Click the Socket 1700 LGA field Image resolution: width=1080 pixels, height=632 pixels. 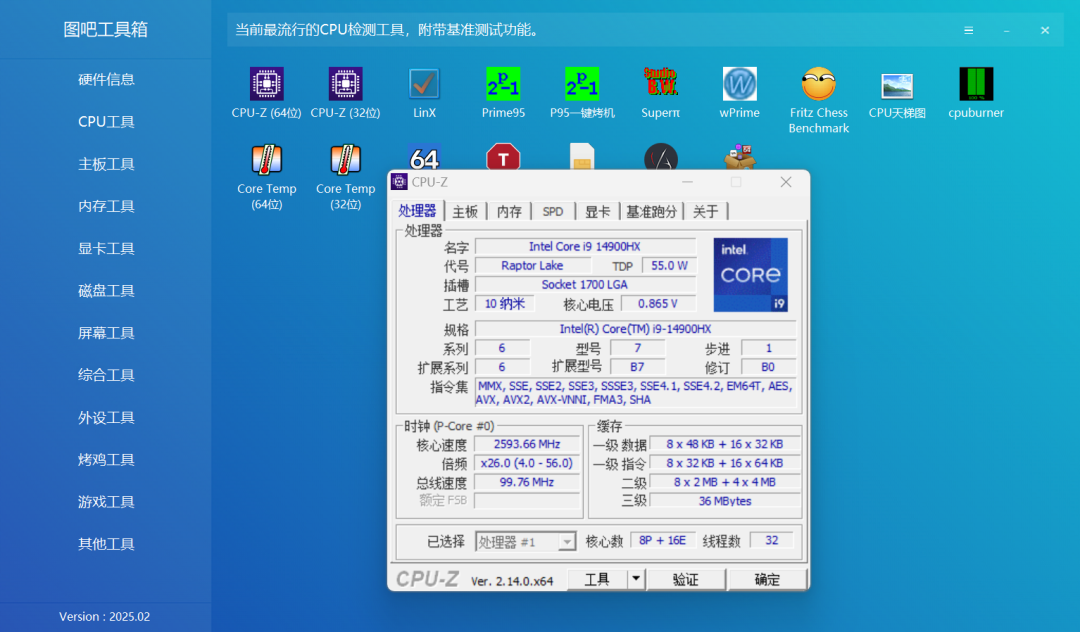pyautogui.click(x=585, y=284)
